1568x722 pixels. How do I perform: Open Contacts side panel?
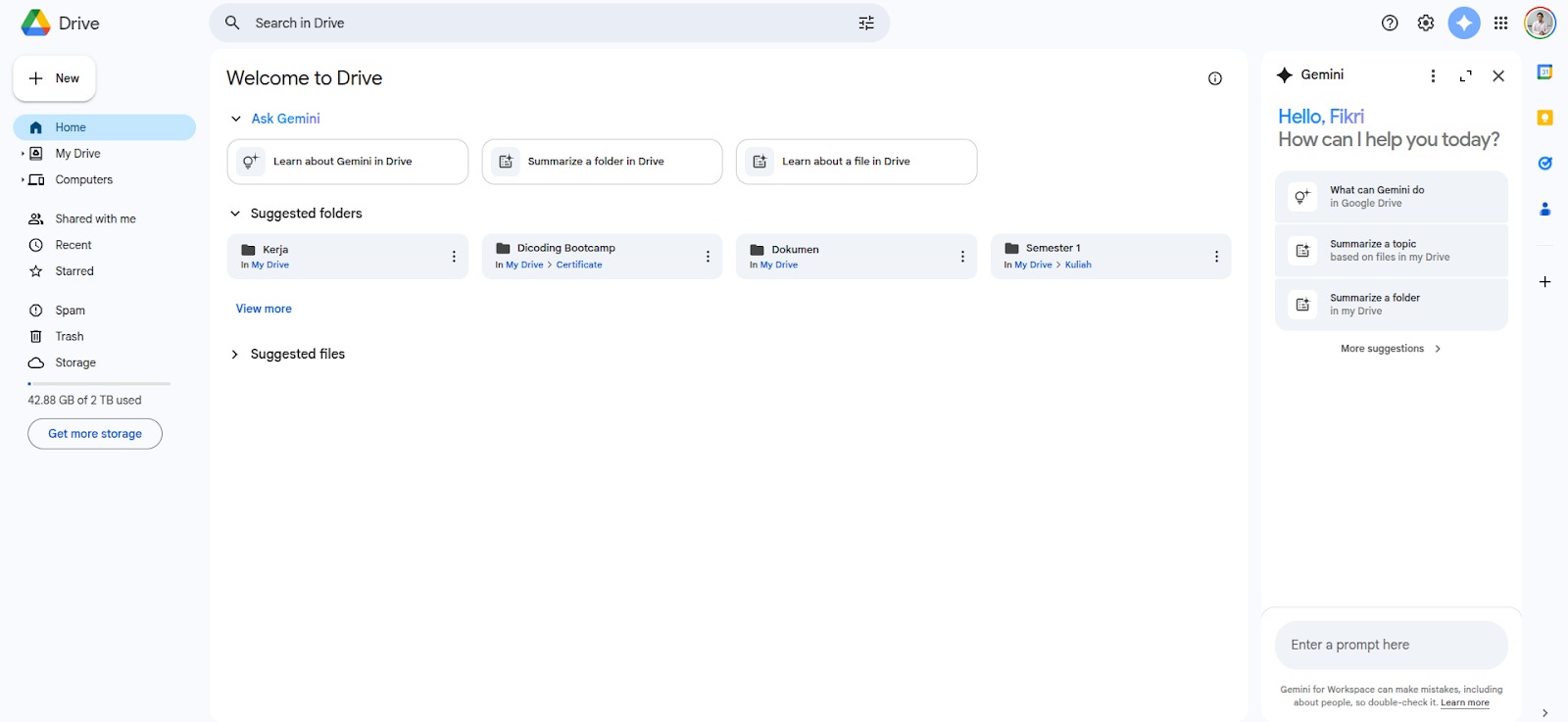click(1544, 209)
